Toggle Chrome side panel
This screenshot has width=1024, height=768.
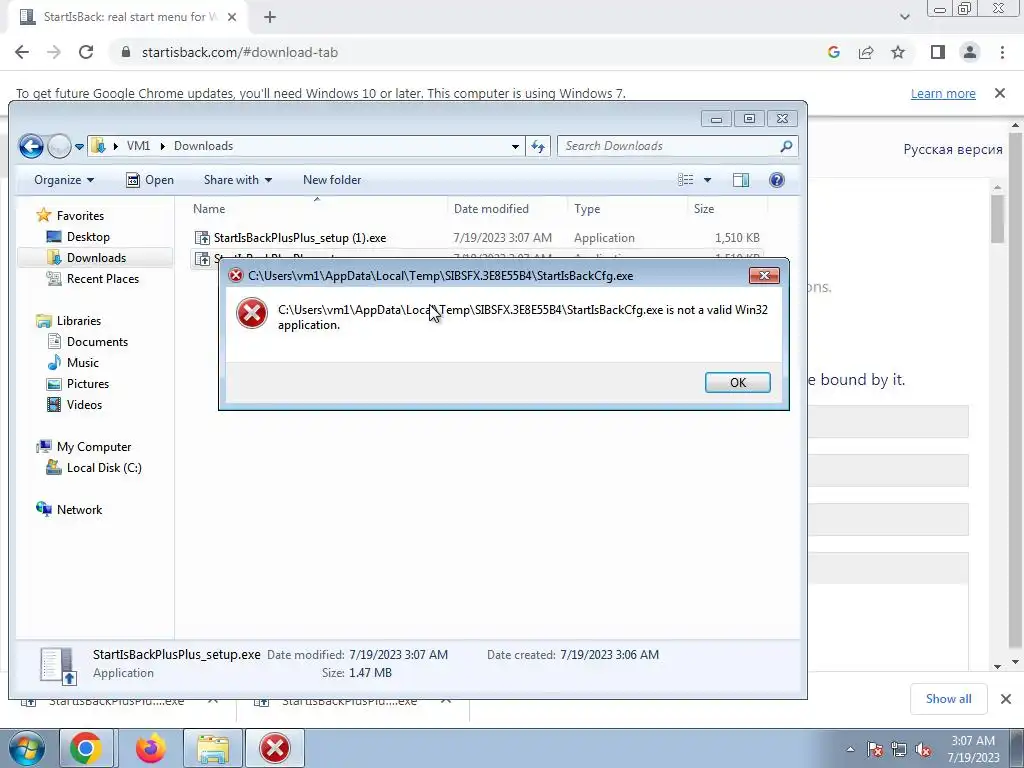(x=938, y=52)
